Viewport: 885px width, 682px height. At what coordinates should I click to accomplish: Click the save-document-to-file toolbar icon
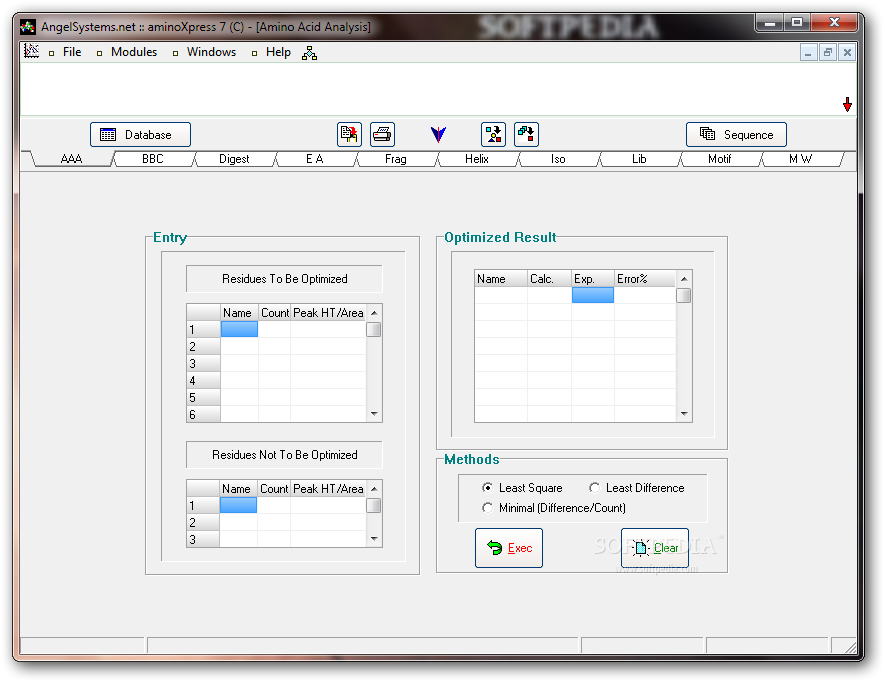coord(349,134)
